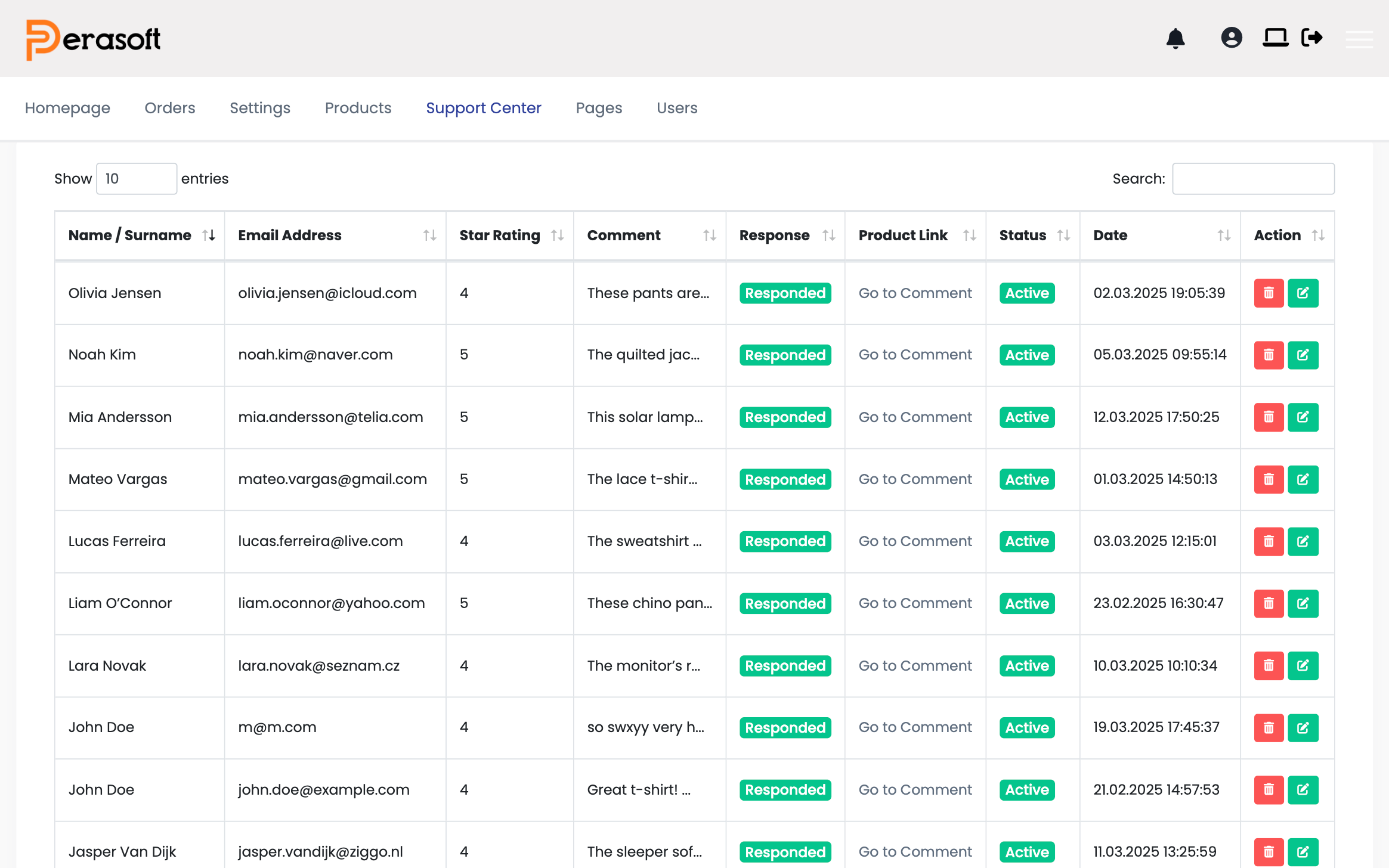Viewport: 1389px width, 868px height.
Task: Sort by Date column
Action: click(1161, 235)
